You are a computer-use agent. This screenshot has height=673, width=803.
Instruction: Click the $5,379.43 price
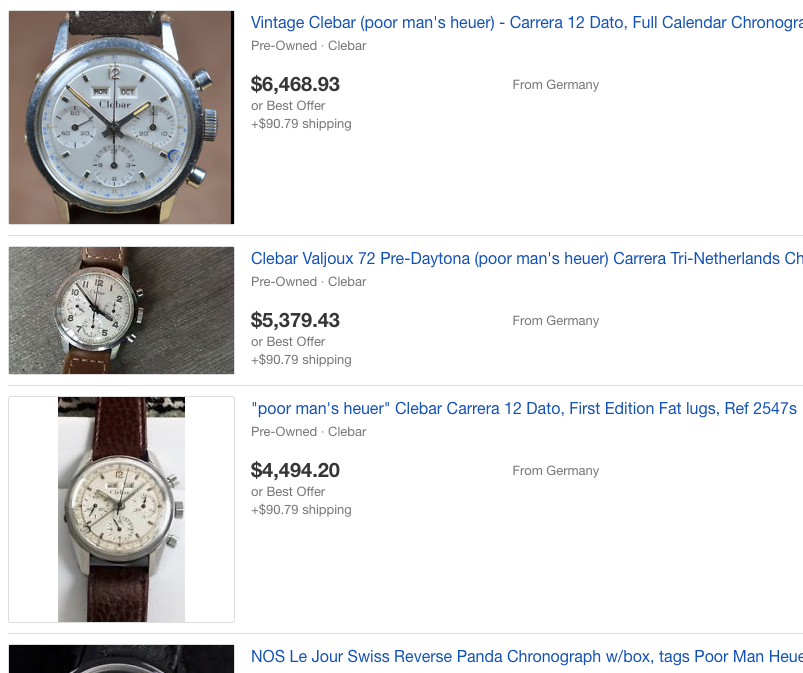pos(295,320)
